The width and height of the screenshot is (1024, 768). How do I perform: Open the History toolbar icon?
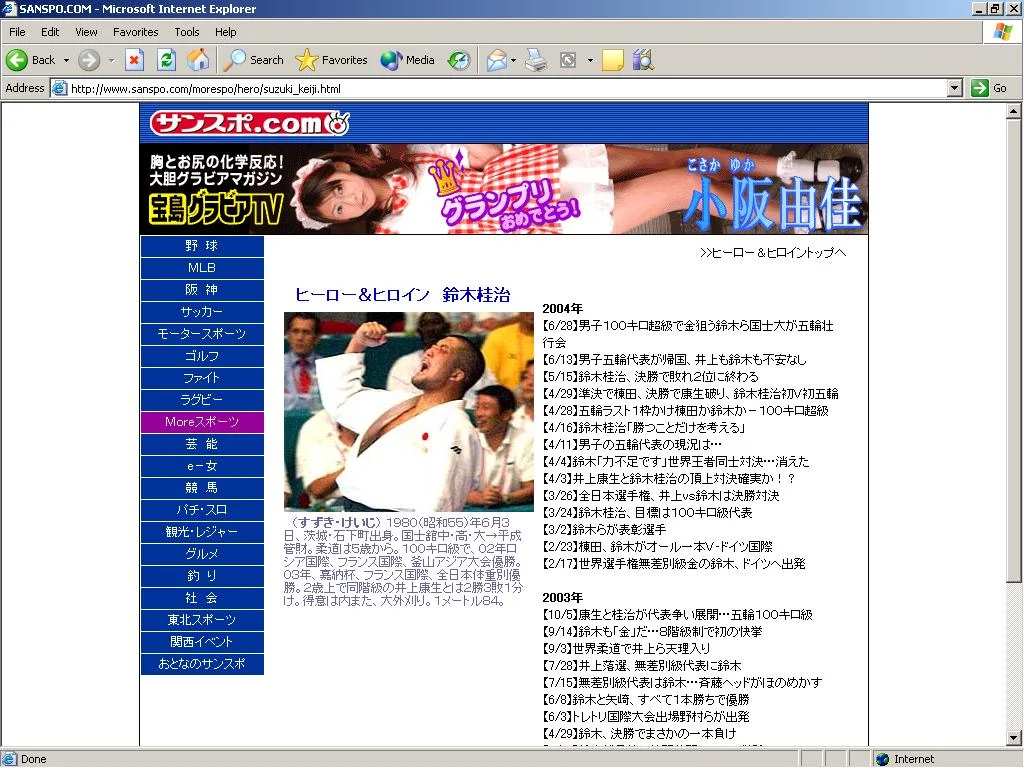point(459,60)
